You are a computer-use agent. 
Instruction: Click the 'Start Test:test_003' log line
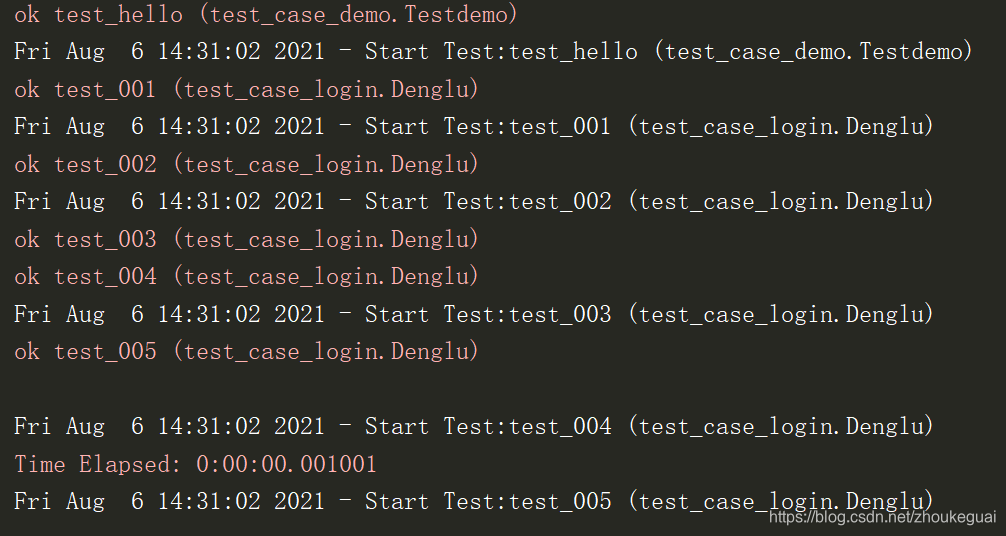(473, 314)
